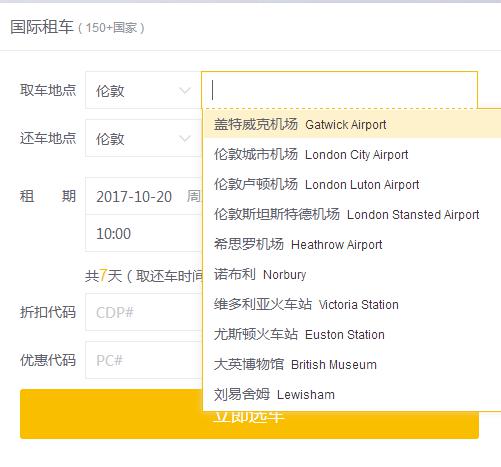Click the PC# promo code field

click(144, 360)
